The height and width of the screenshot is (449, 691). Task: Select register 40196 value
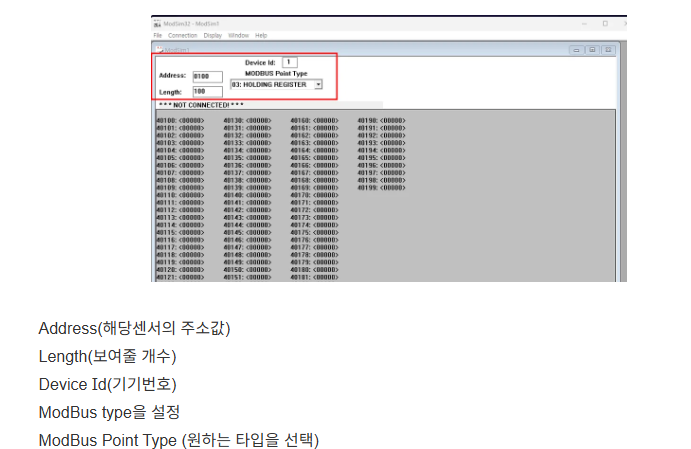coord(393,165)
